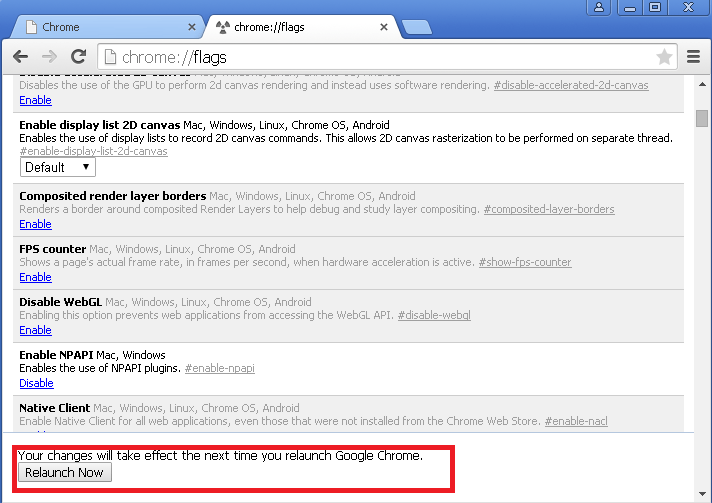The width and height of the screenshot is (712, 503).
Task: Enable the FPS counter flag
Action: tap(35, 277)
